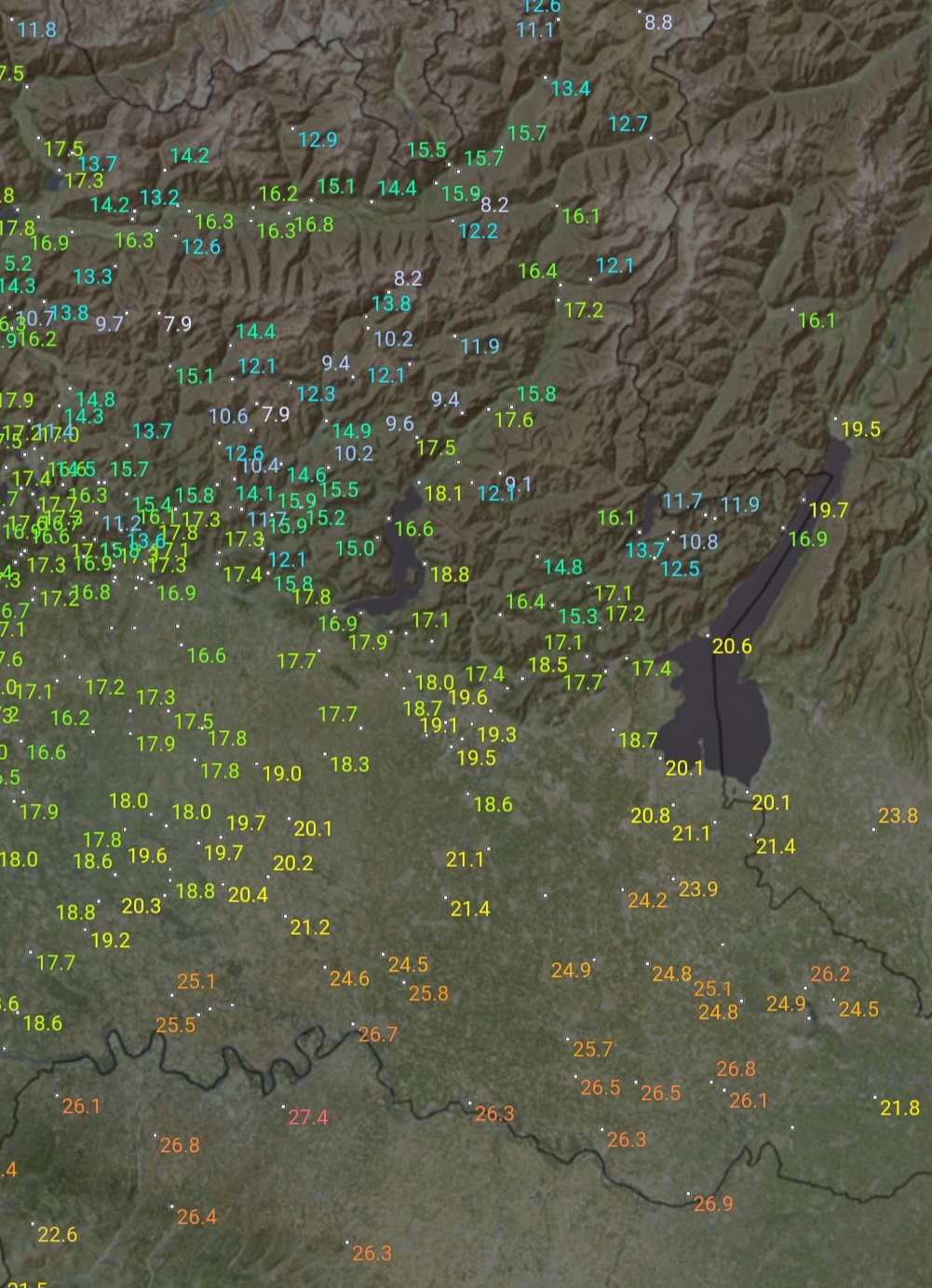This screenshot has height=1288, width=932.
Task: Click the 25.5 temperature reading
Action: 176,1025
